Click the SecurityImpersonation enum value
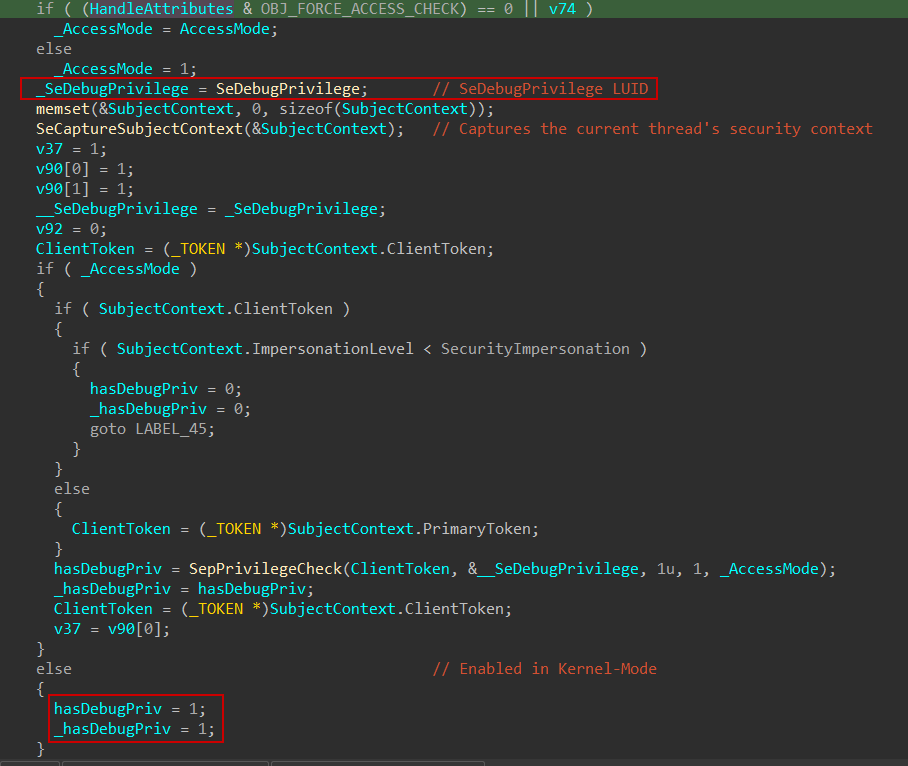908x766 pixels. 535,349
